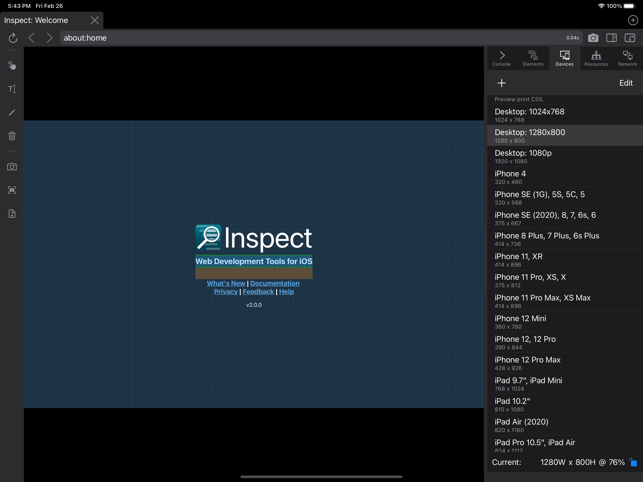Select the touch pointer tool in the left sidebar
The height and width of the screenshot is (482, 643).
[x=12, y=66]
